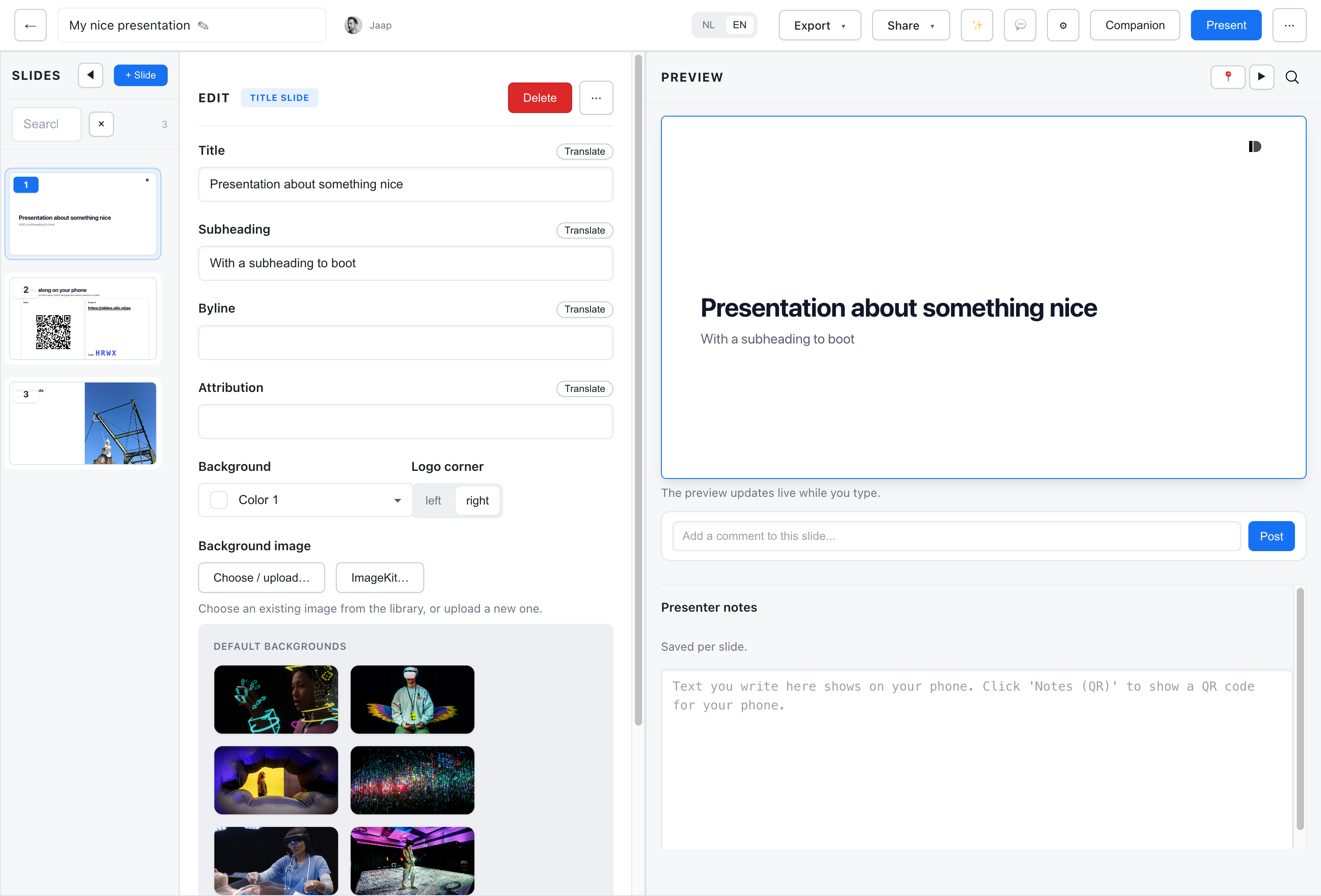
Task: Click the presenter notes text area
Action: coord(977,759)
